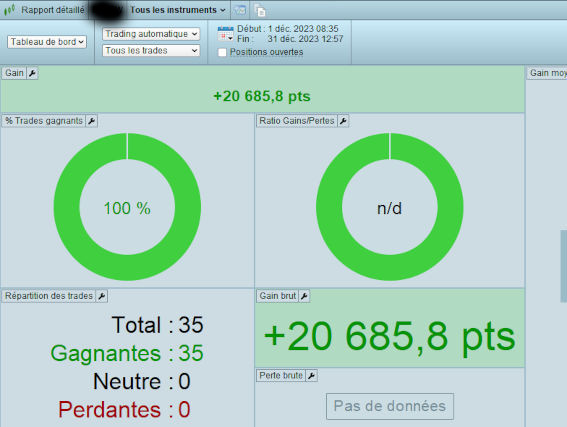567x427 pixels.
Task: Open the calendar date range picker
Action: coord(225,33)
